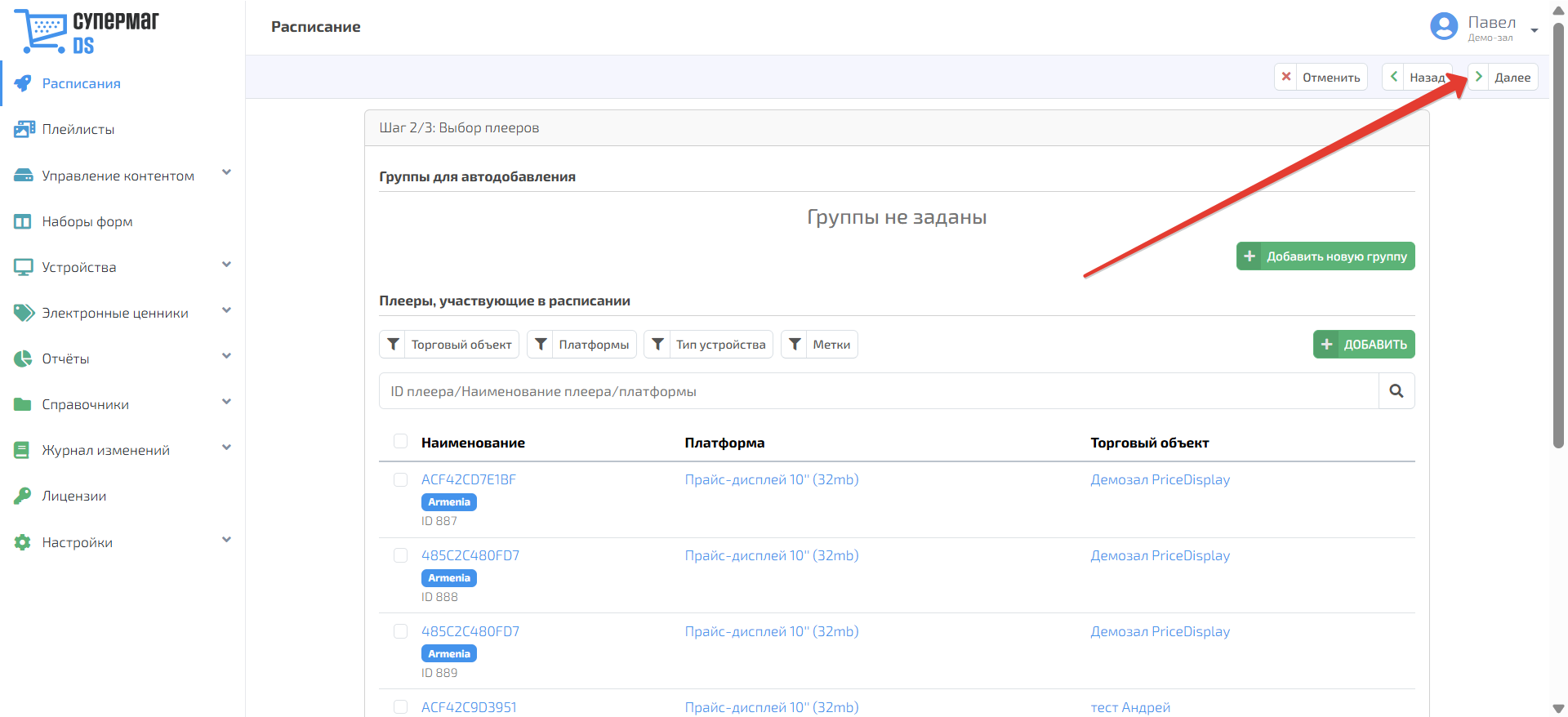1568x717 pixels.
Task: Click the Платформа column header
Action: point(724,443)
